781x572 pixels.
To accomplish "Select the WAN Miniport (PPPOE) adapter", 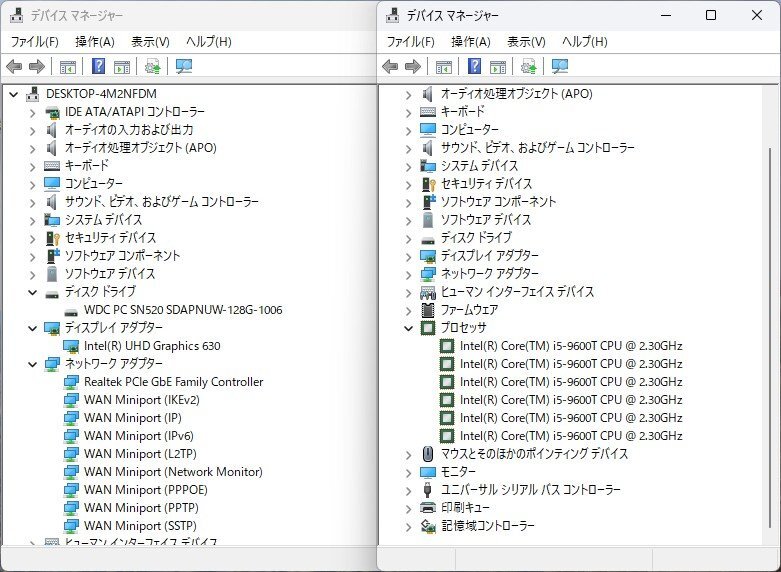I will click(x=145, y=490).
